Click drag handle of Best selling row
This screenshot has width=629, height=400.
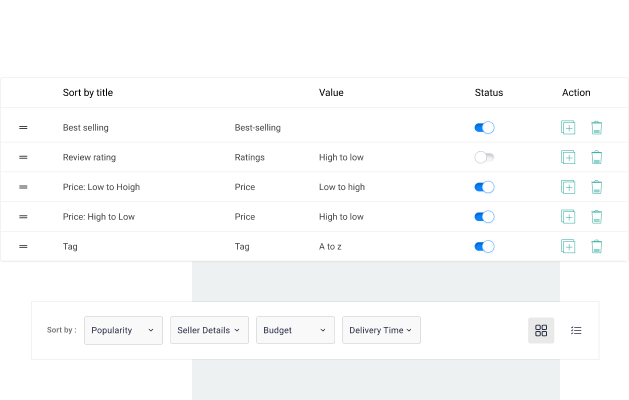(23, 128)
